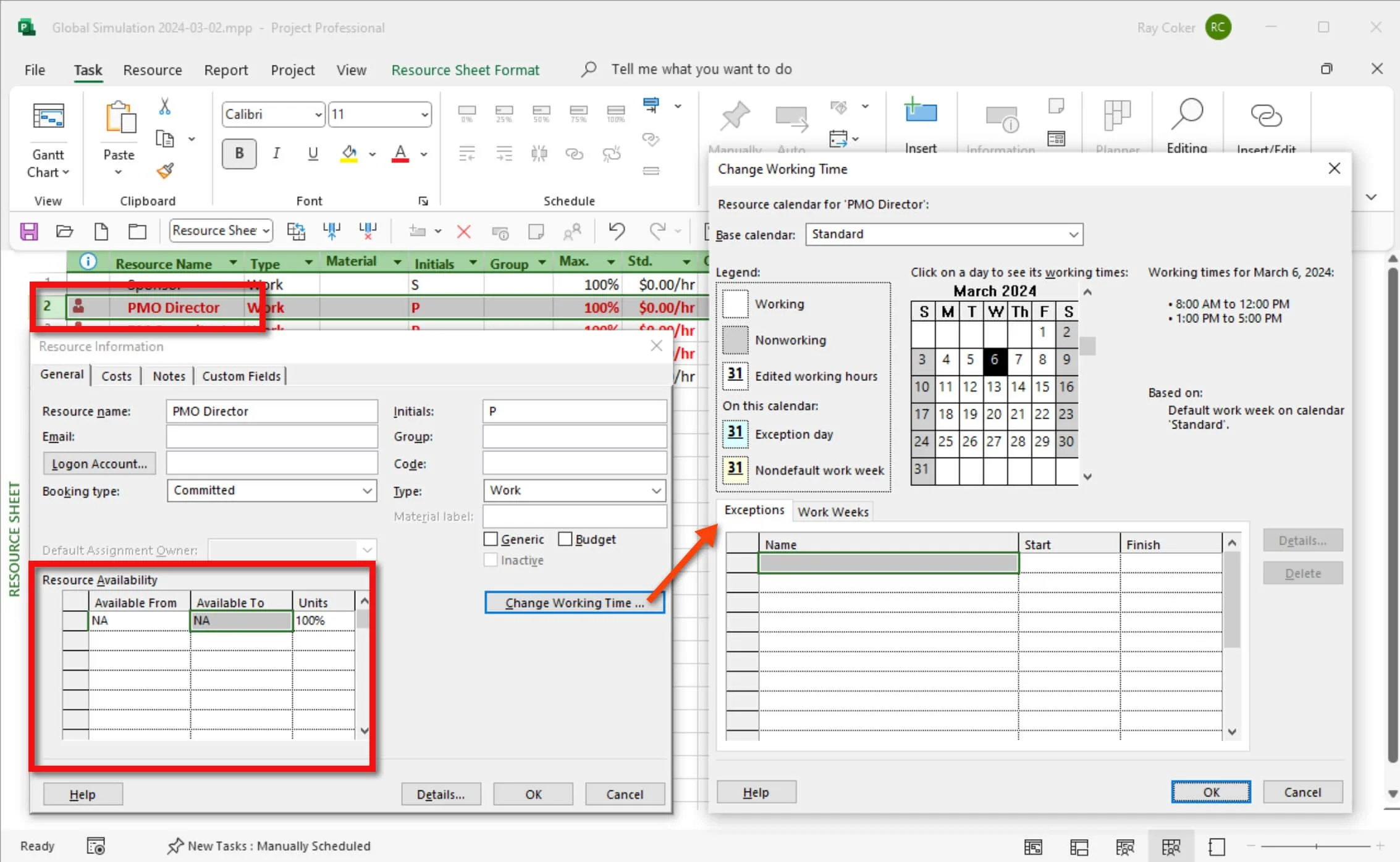
Task: Select the Format Painter brush icon
Action: pos(165,170)
